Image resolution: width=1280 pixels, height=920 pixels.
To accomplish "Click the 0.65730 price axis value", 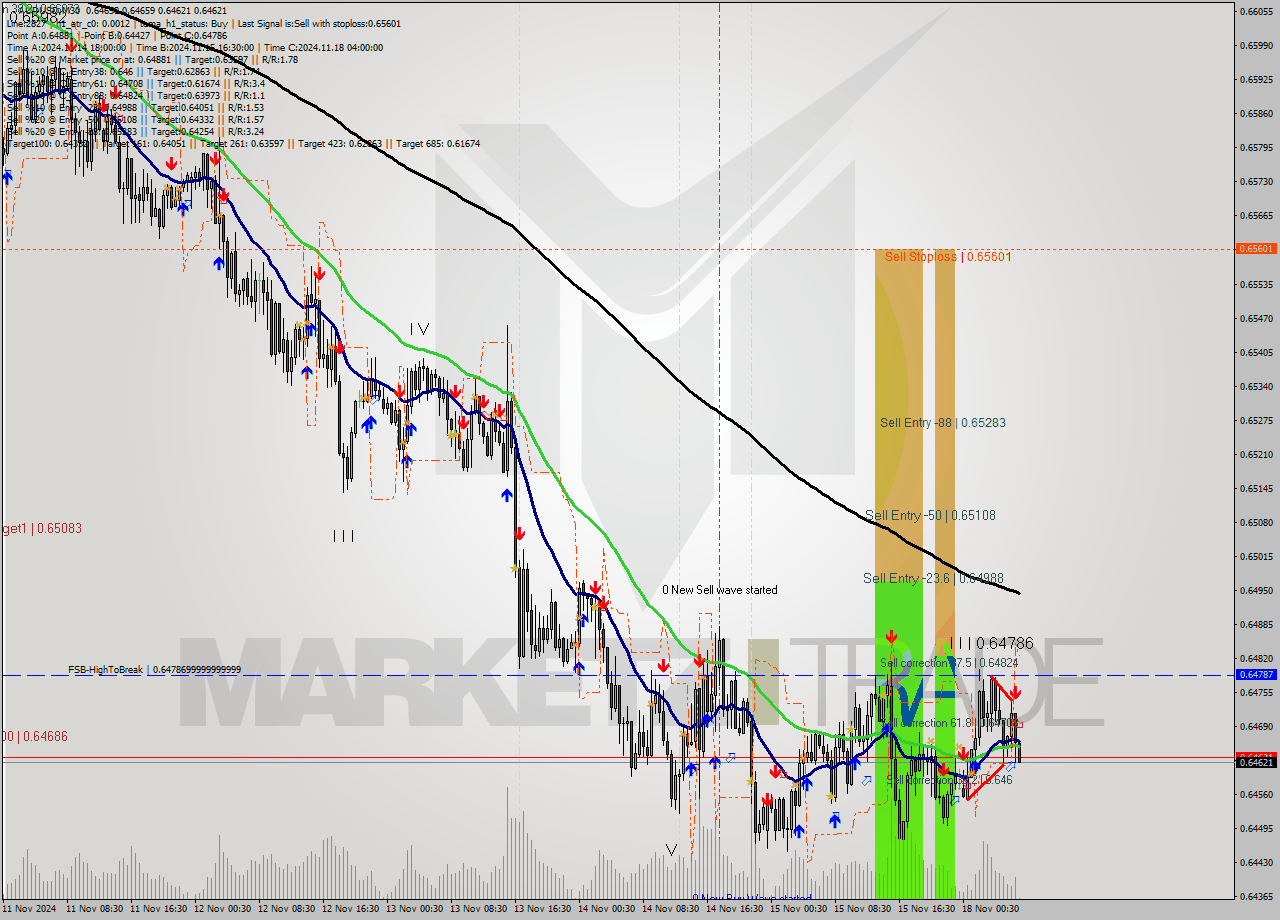I will (x=1256, y=181).
